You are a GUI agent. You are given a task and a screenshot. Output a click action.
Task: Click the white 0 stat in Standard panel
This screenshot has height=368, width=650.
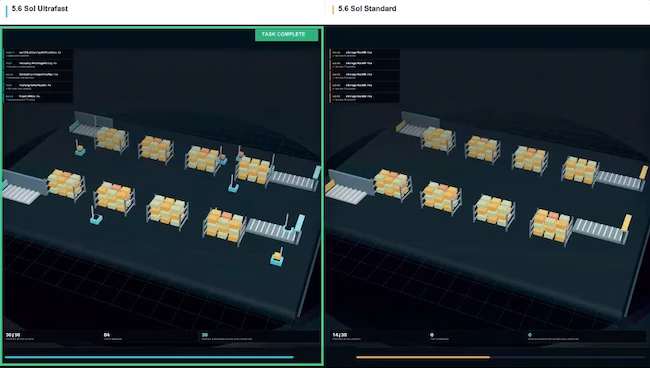432,335
